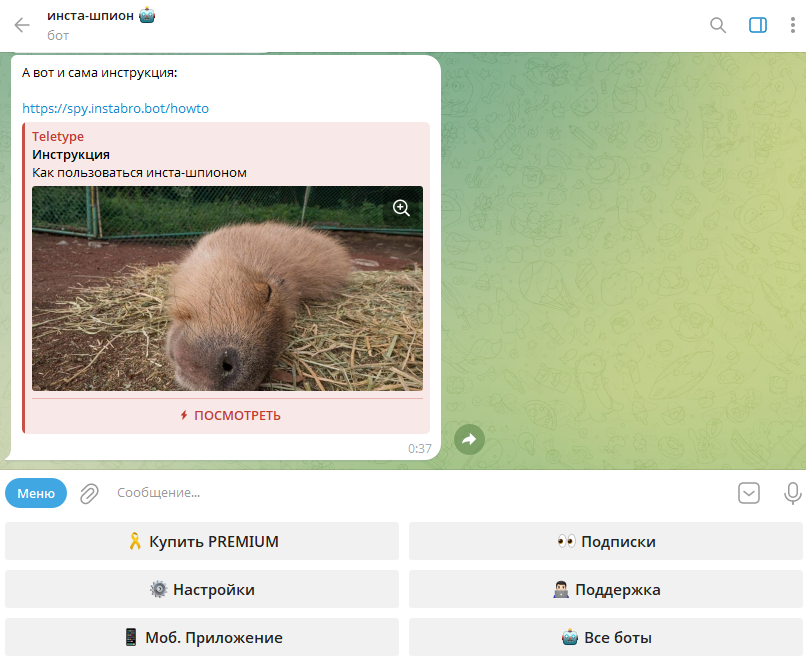Open the spy.instabro.bot/howto link
Screen dimensions: 806x661
[115, 108]
